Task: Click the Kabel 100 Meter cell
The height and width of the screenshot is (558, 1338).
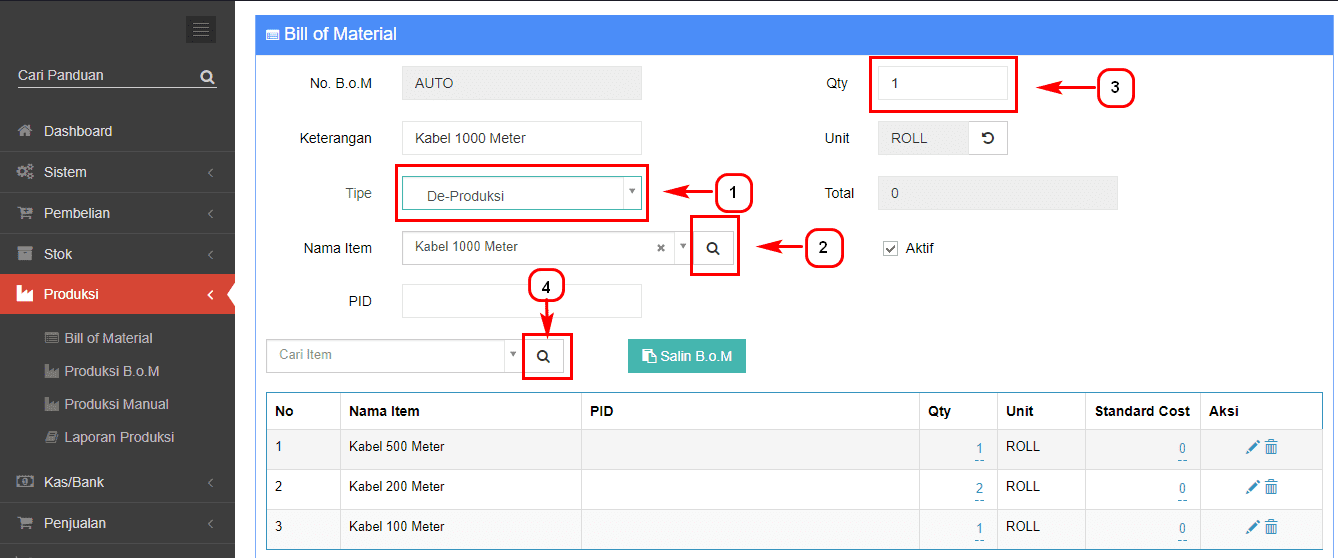Action: coord(460,530)
